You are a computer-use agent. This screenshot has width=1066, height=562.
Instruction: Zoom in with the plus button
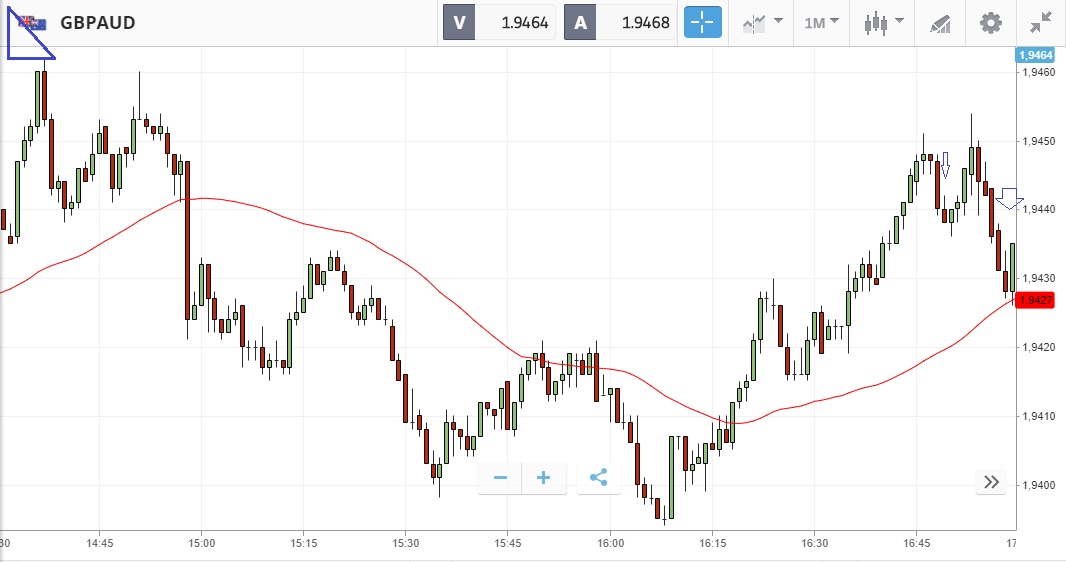(x=544, y=478)
